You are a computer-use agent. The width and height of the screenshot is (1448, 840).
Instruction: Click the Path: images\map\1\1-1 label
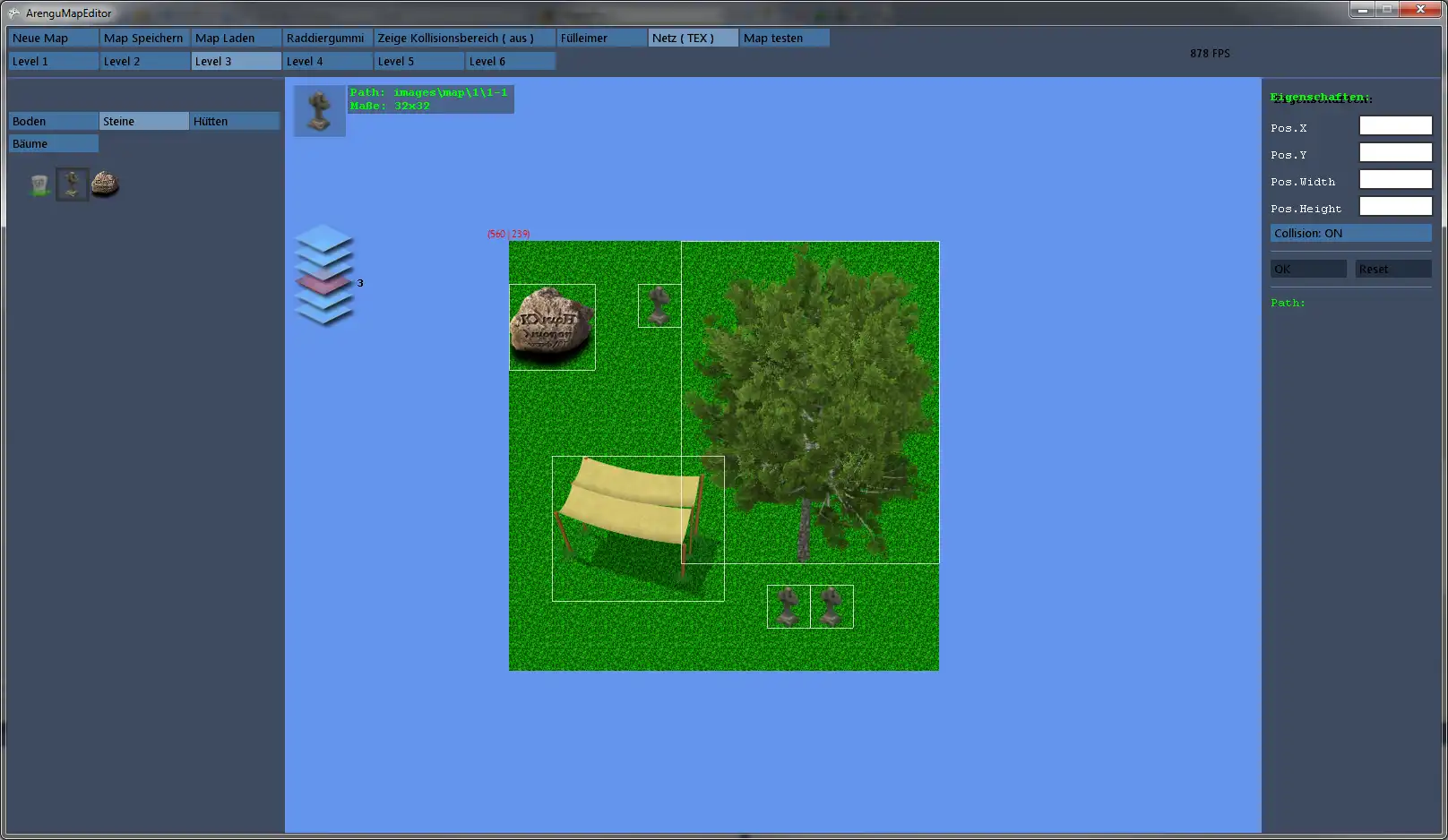point(428,92)
